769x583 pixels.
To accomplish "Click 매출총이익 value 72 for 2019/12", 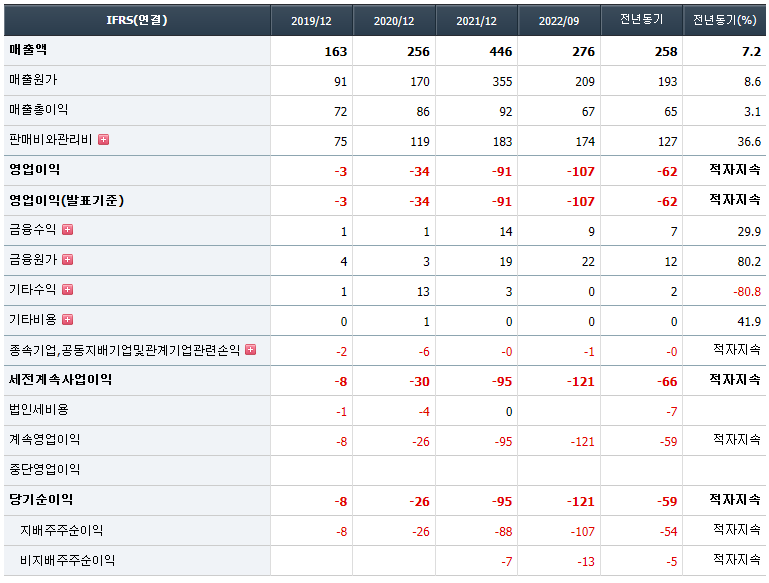I will coord(341,112).
